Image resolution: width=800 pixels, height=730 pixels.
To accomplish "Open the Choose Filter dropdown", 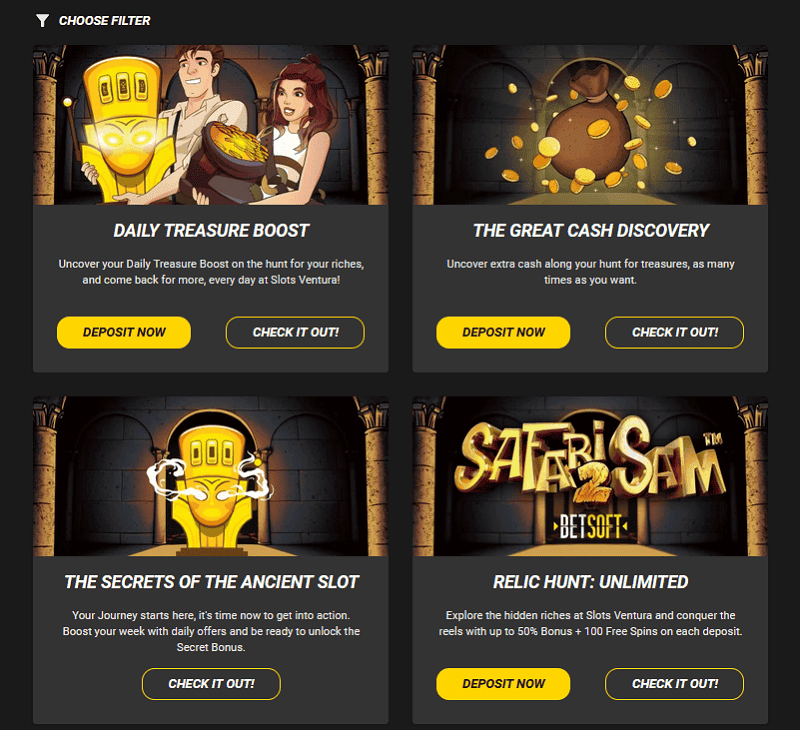I will click(93, 20).
